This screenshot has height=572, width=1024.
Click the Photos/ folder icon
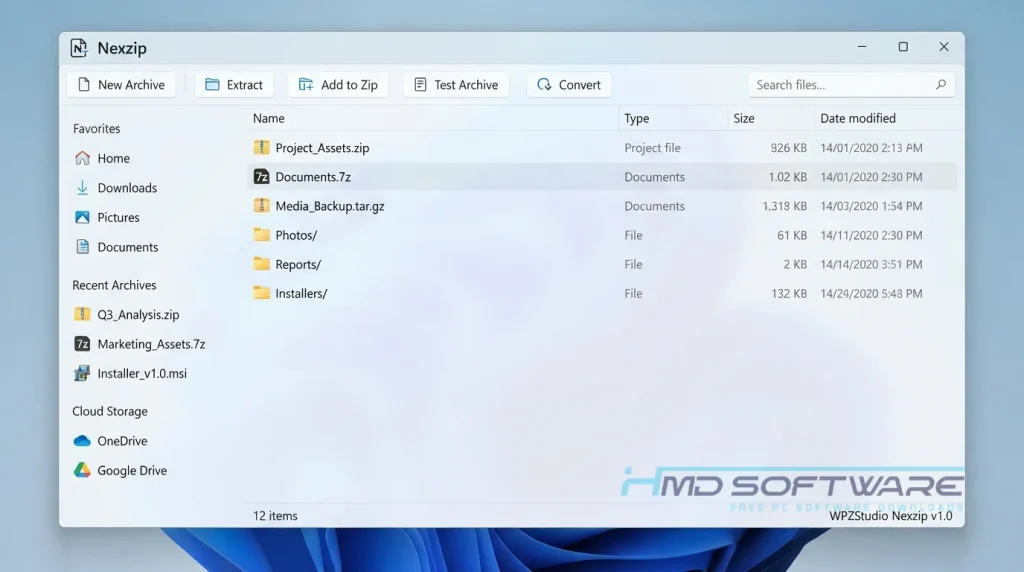[x=261, y=234]
